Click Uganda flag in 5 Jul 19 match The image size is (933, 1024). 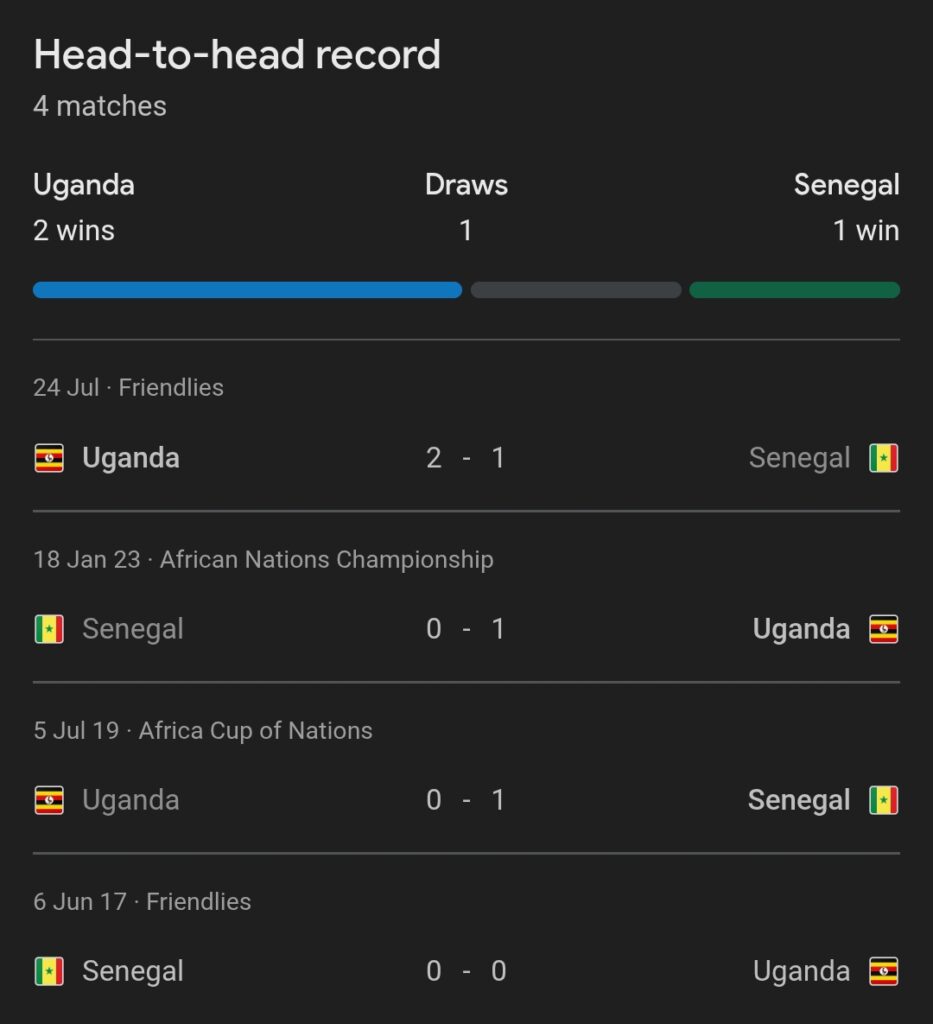point(49,800)
